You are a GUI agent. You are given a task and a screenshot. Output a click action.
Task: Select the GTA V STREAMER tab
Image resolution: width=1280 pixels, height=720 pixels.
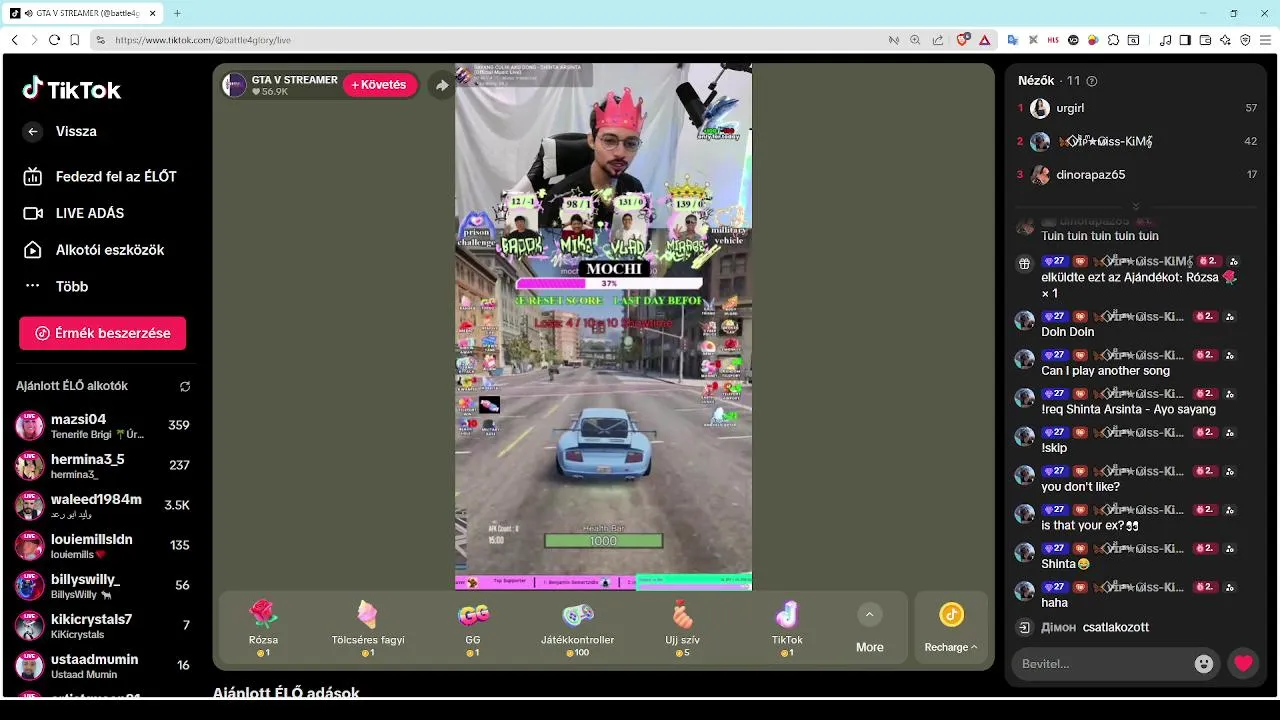coord(84,13)
